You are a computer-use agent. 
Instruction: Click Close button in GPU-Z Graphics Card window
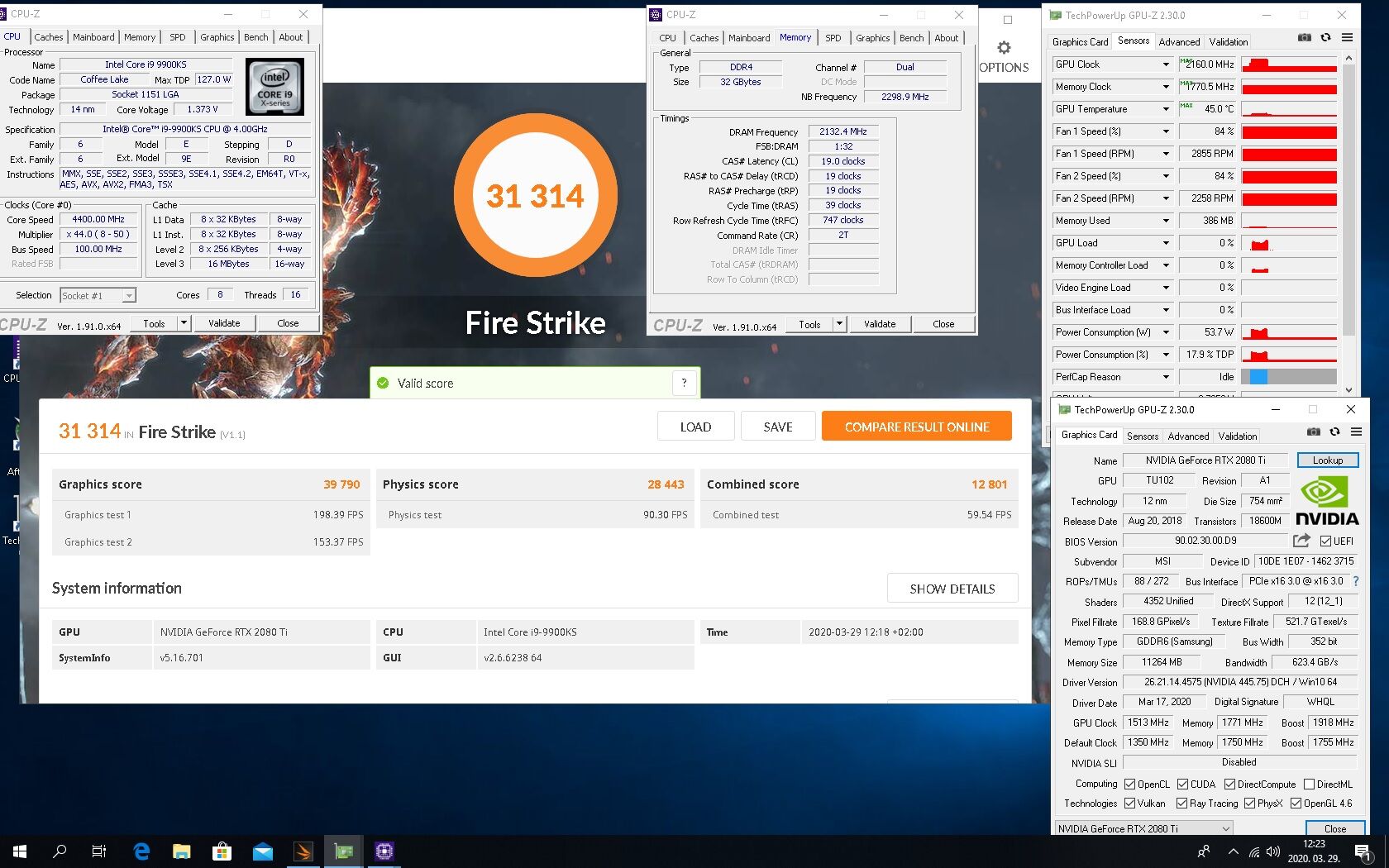[1334, 828]
